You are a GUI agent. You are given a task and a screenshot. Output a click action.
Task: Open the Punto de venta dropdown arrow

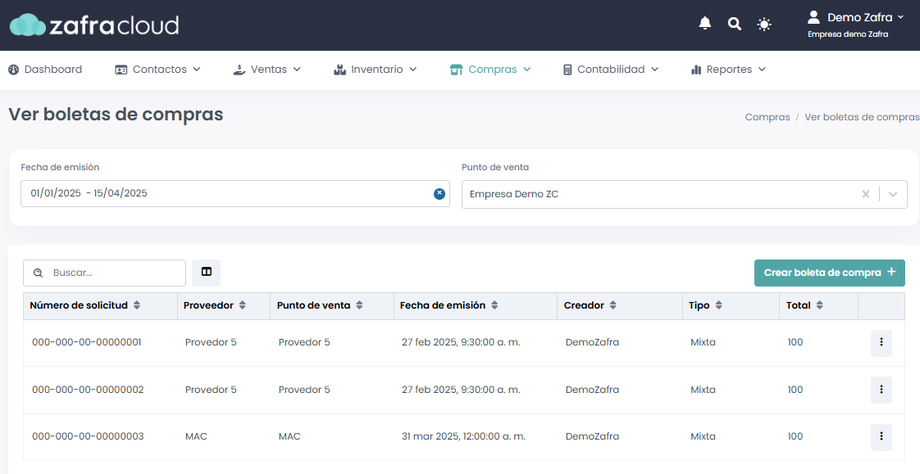pyautogui.click(x=892, y=194)
